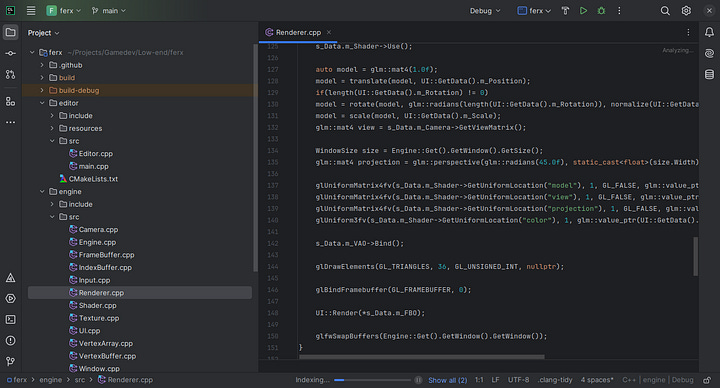
Task: Select Renderer.cpp in the project tree
Action: pos(140,292)
